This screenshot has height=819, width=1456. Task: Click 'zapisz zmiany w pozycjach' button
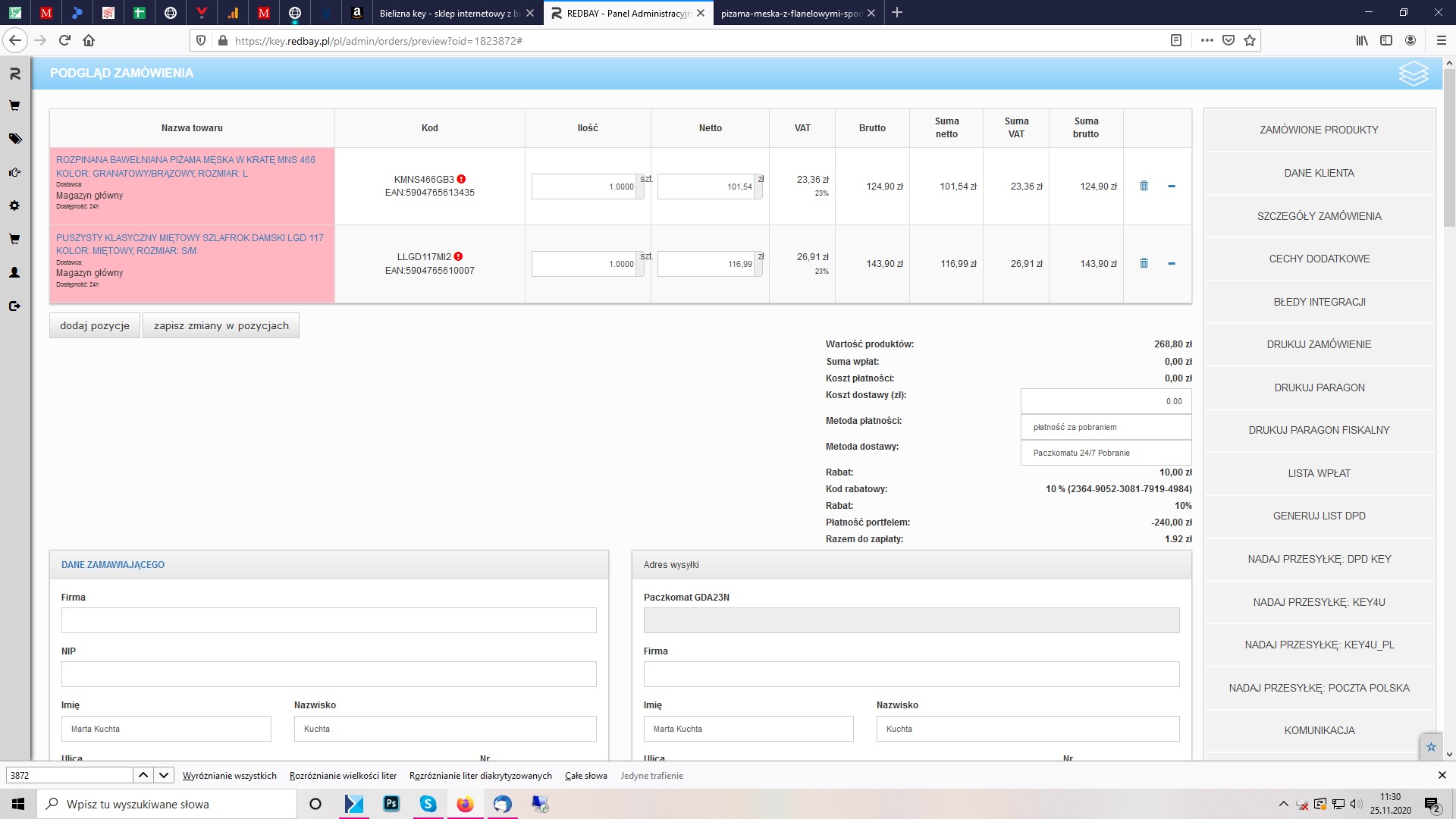point(221,325)
